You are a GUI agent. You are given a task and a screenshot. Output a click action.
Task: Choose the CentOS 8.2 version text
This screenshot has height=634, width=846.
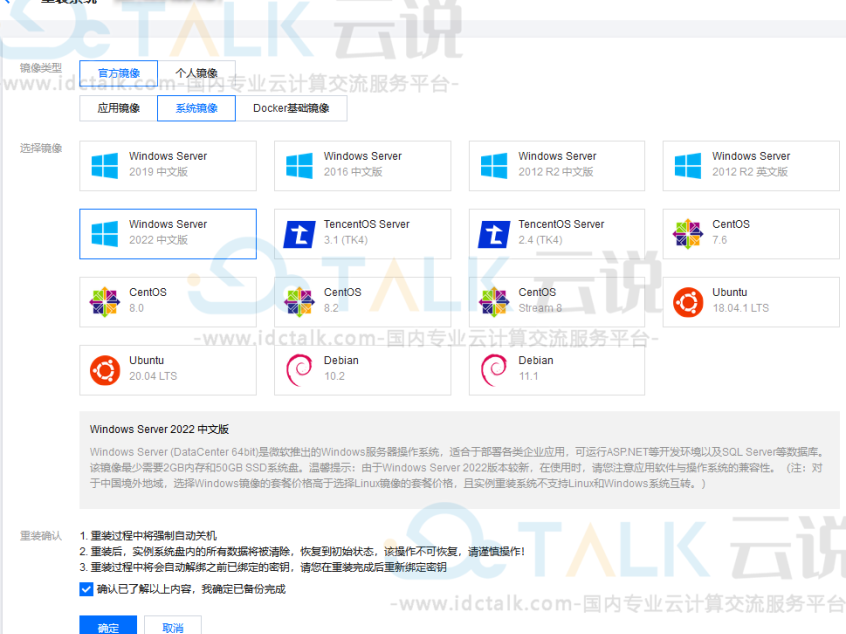[x=331, y=308]
